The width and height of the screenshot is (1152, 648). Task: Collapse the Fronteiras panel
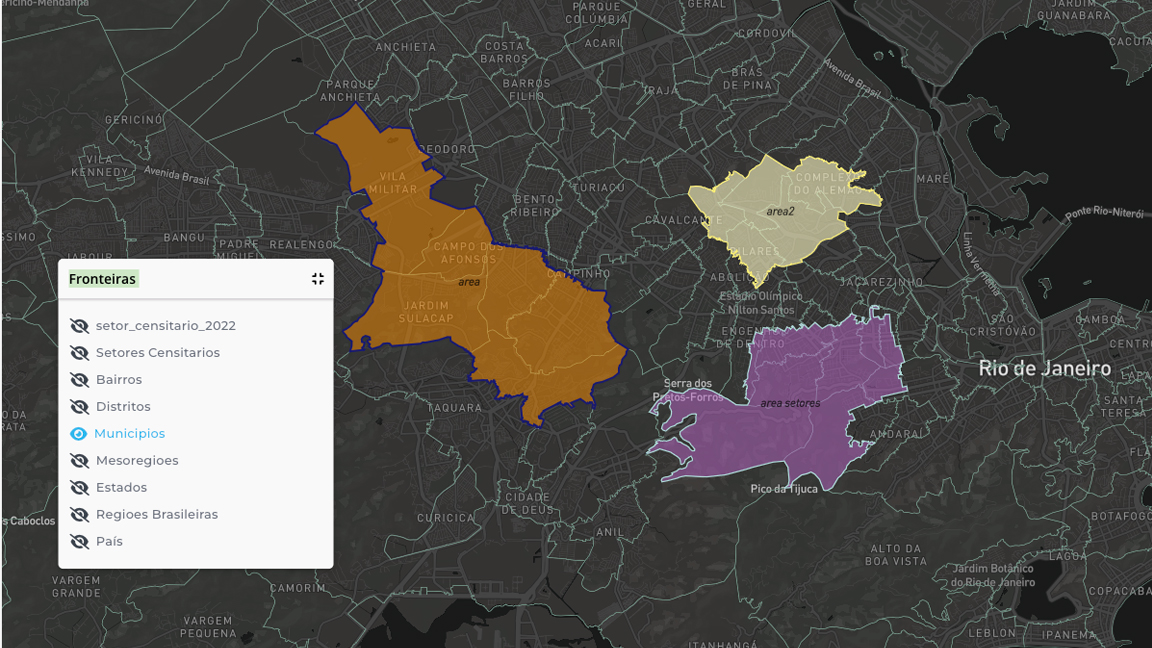tap(318, 279)
